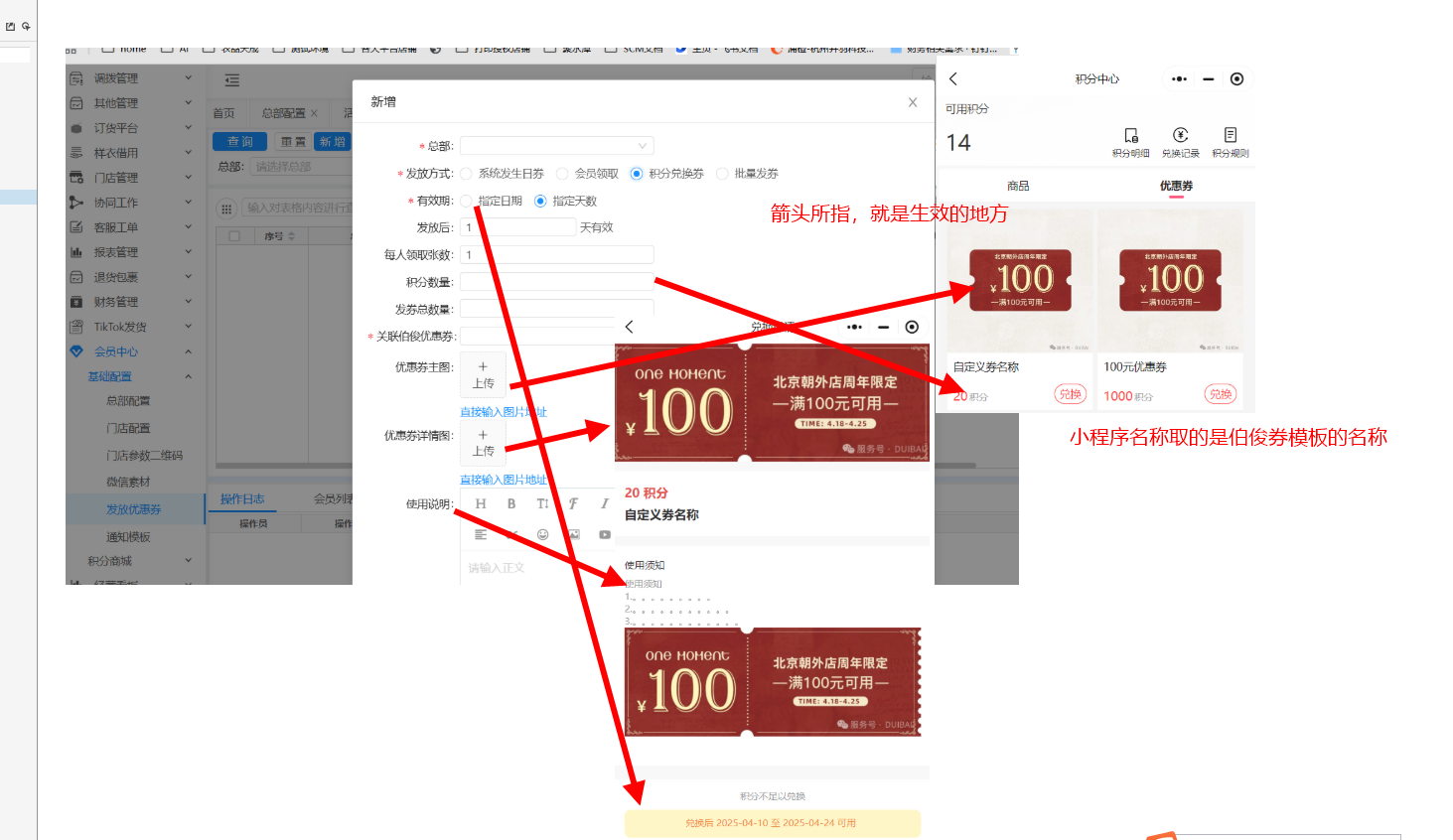The width and height of the screenshot is (1453, 840).
Task: Choose the 指定日期 validity radio option
Action: point(466,201)
